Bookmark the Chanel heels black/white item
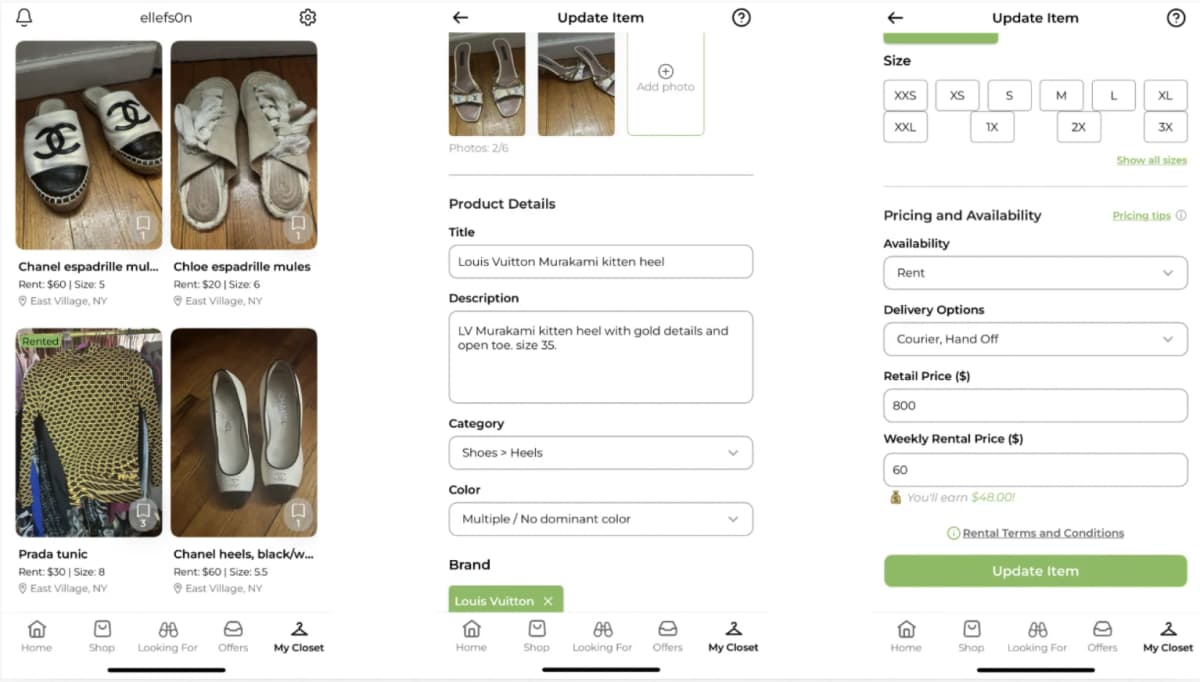Viewport: 1200px width, 682px height. tap(298, 514)
